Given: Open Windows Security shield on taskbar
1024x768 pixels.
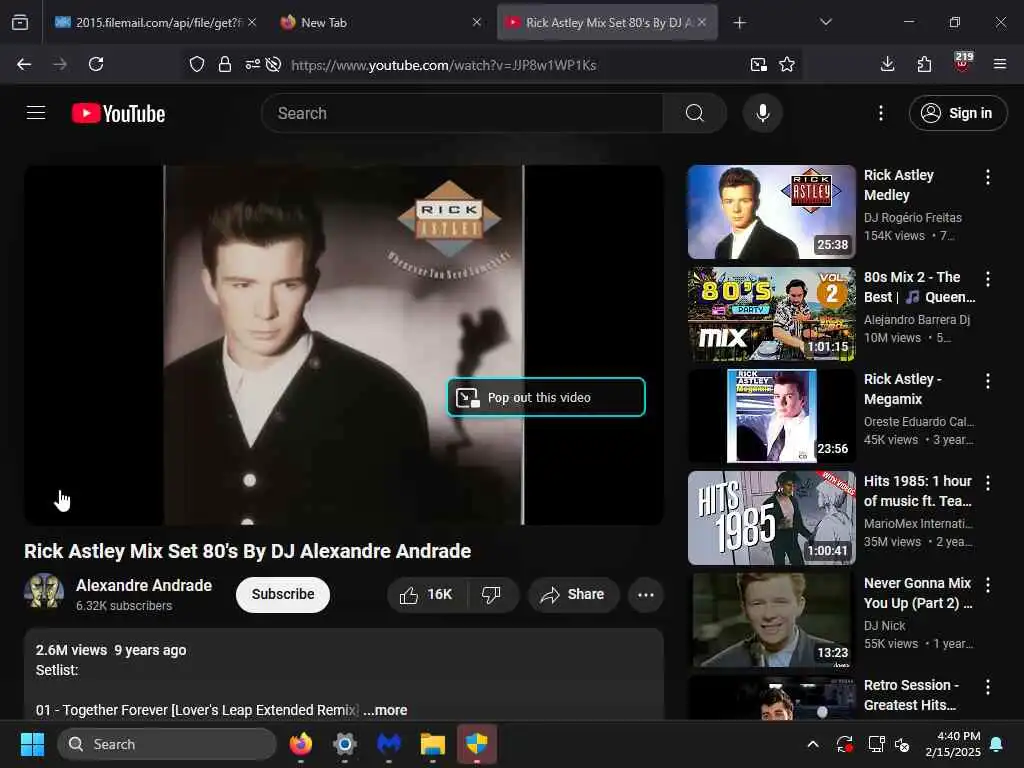Looking at the screenshot, I should pyautogui.click(x=477, y=744).
